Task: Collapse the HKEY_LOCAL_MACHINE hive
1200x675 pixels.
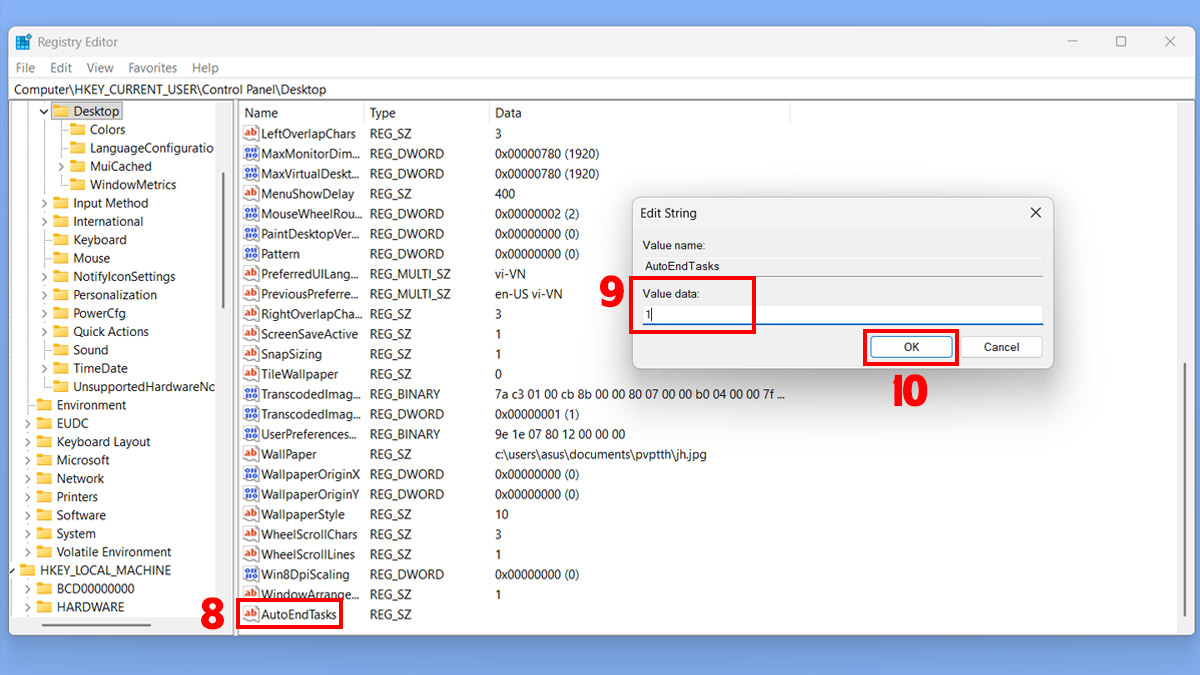Action: [12, 570]
